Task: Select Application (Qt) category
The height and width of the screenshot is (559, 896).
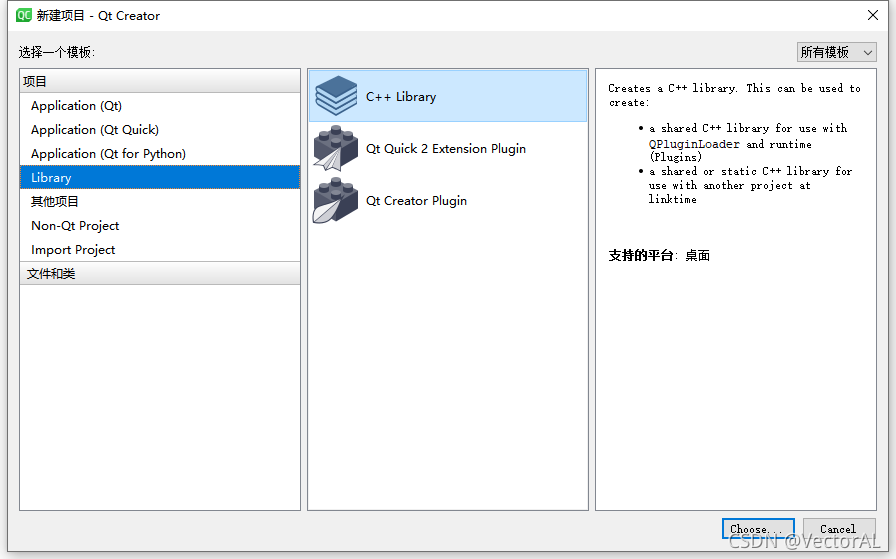Action: click(x=160, y=106)
